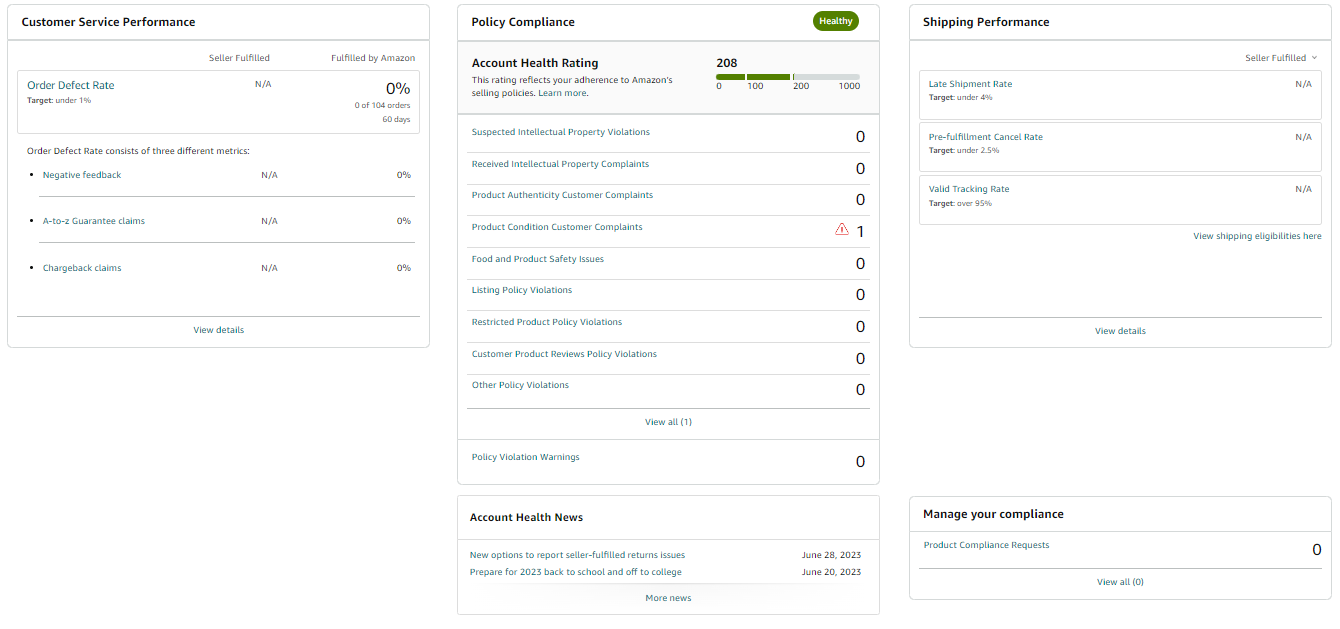Click the warning triangle beside Product Condition Complaints
The image size is (1340, 629).
tap(842, 229)
